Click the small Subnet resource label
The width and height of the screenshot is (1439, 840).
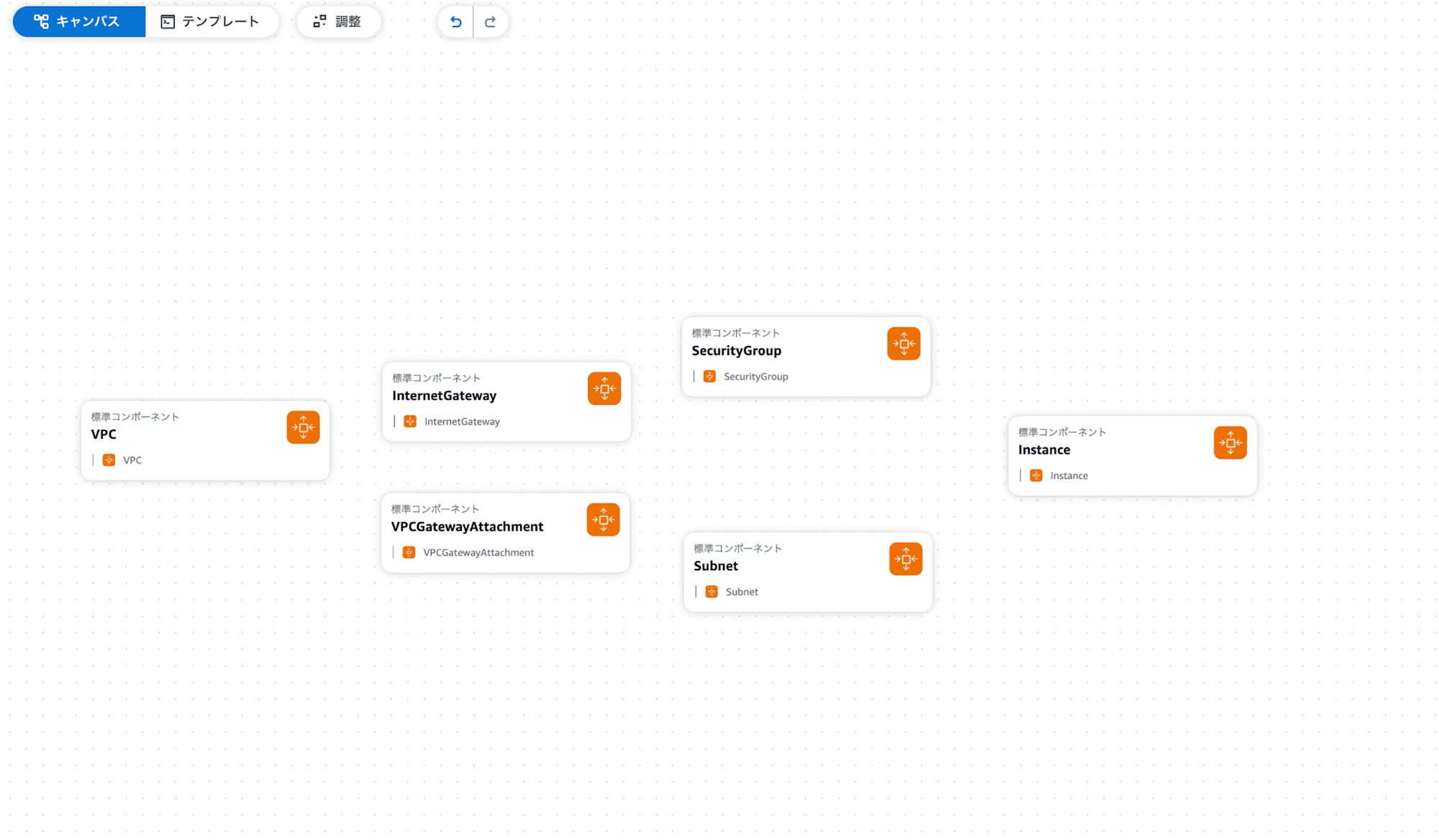(x=742, y=592)
